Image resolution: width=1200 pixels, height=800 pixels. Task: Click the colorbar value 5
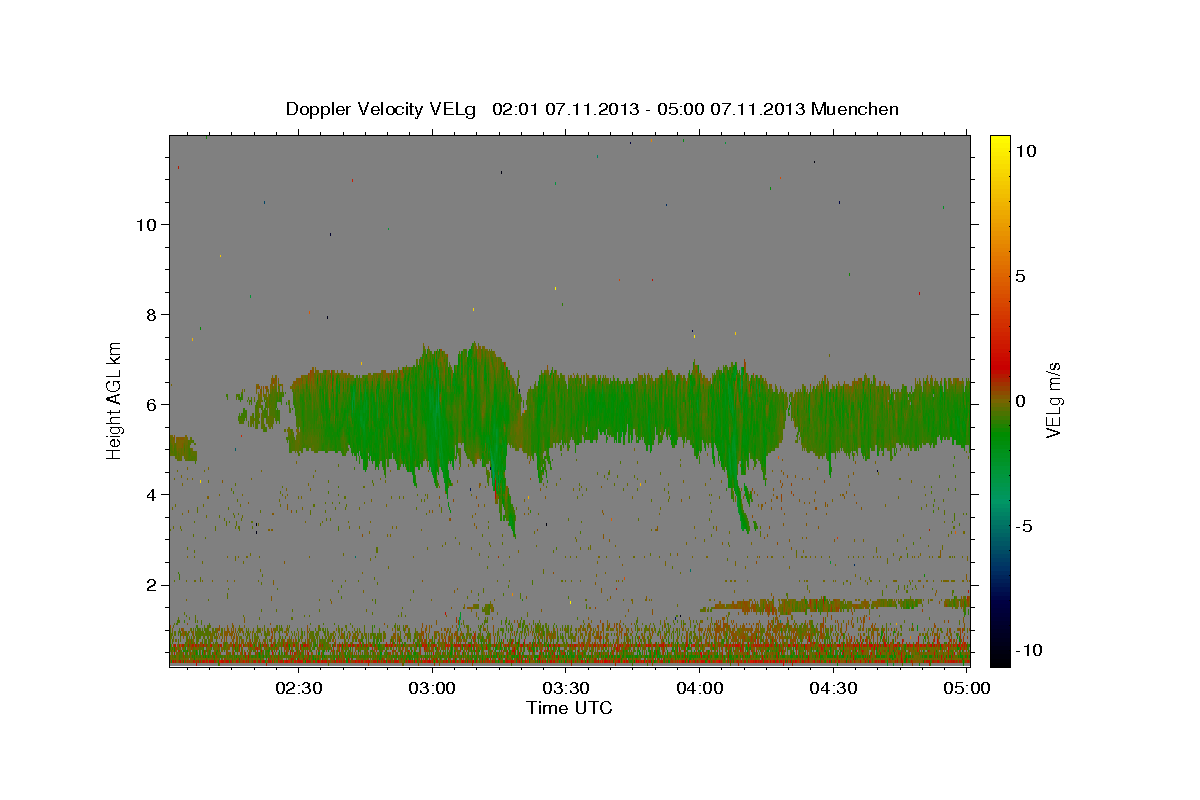[x=1020, y=276]
